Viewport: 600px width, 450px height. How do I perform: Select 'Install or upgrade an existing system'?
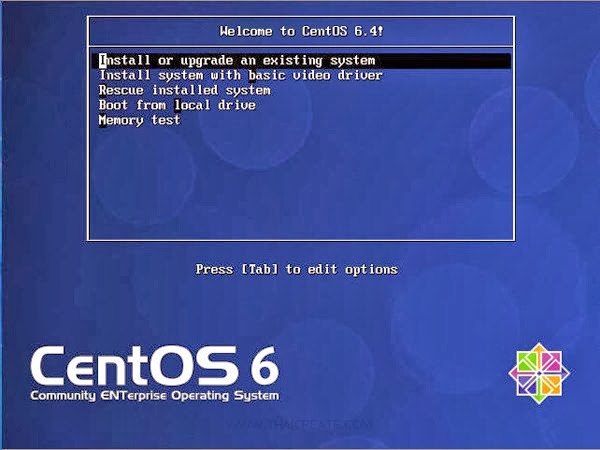coord(301,61)
